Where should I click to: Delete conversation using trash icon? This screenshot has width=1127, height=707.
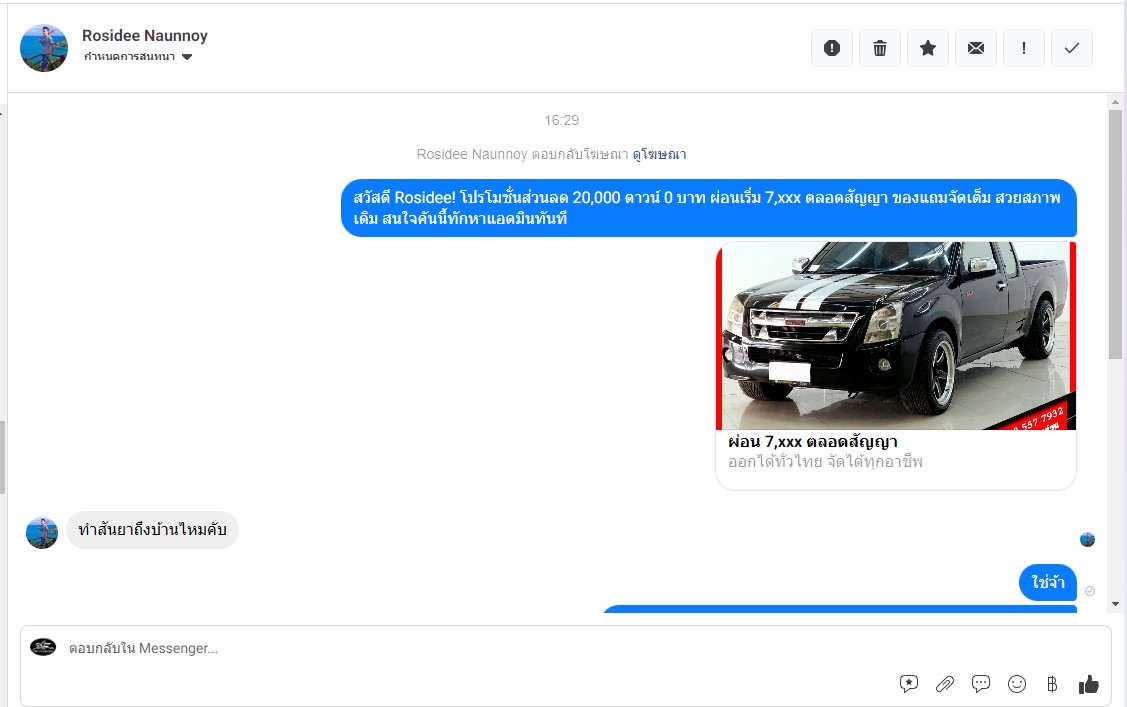point(880,48)
